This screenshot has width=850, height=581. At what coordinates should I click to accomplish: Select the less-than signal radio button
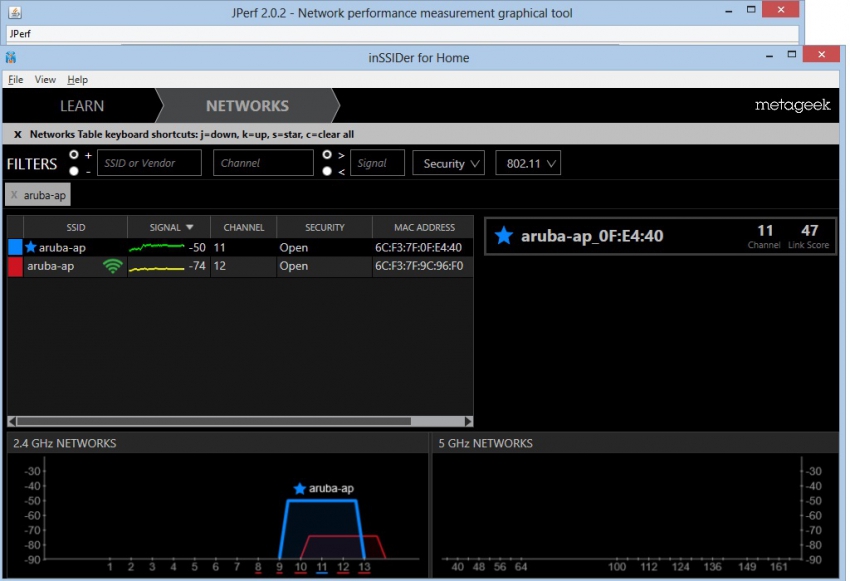click(x=327, y=171)
